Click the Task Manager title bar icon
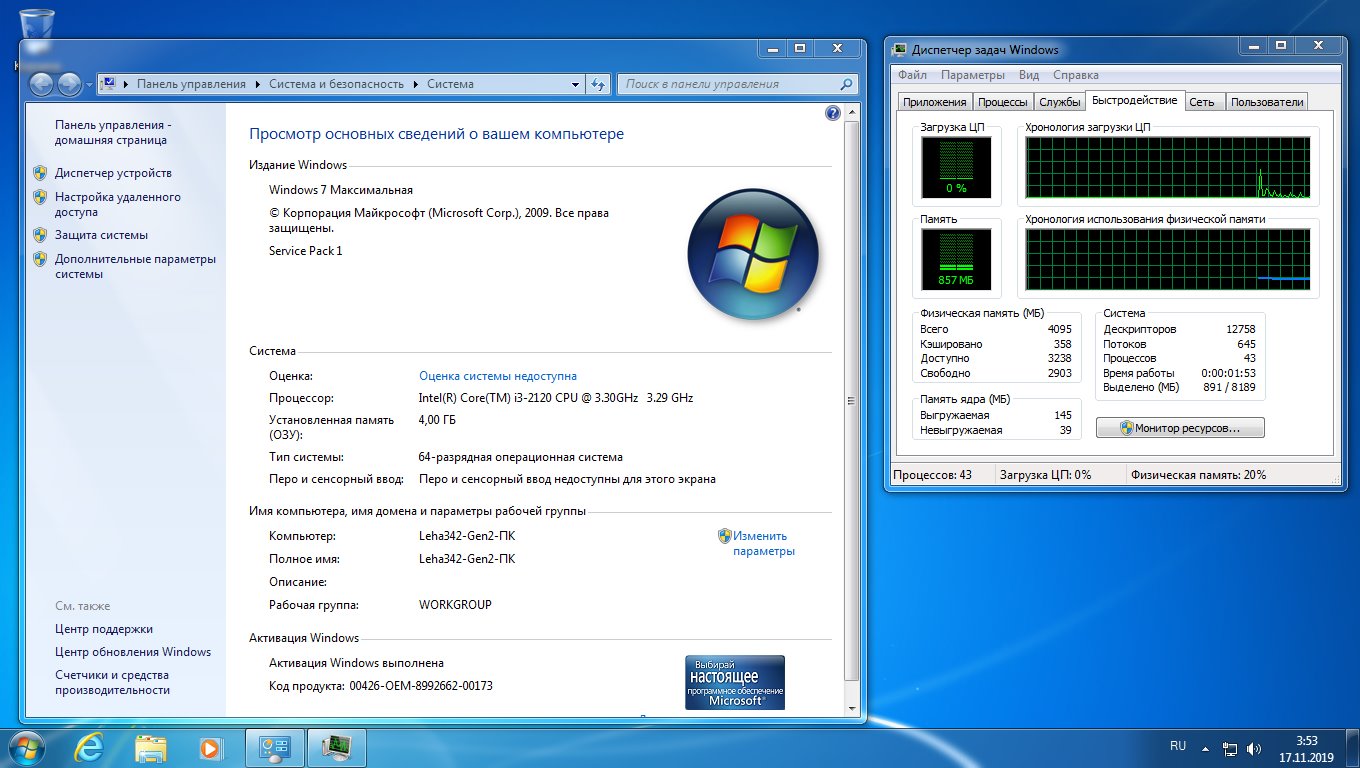1360x768 pixels. [900, 49]
